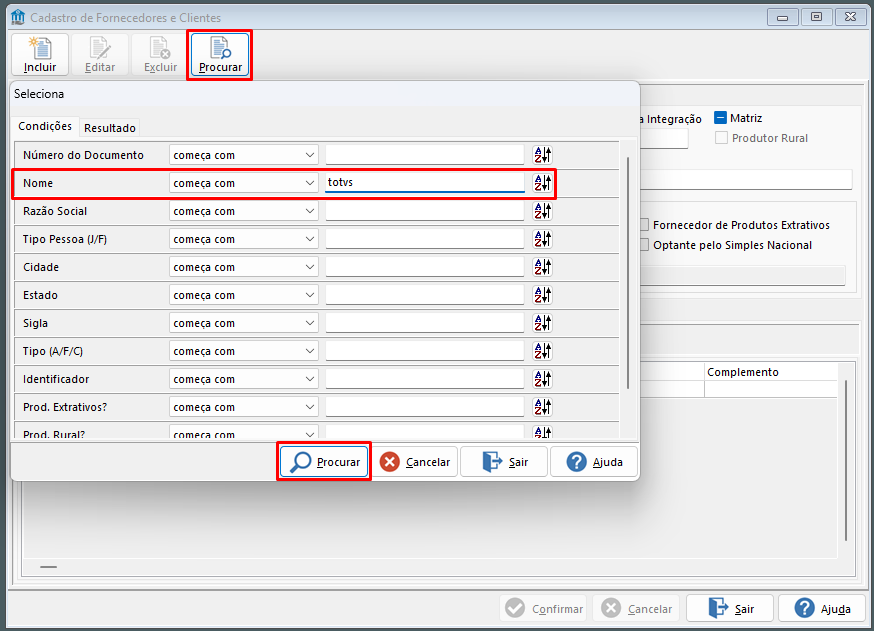Click the Identificador value field
This screenshot has width=874, height=631.
425,379
